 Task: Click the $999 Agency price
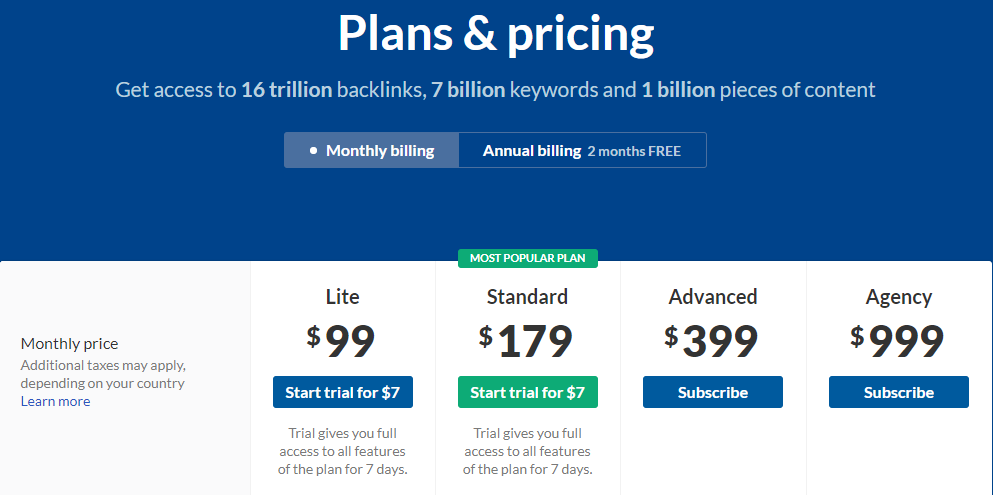(897, 342)
